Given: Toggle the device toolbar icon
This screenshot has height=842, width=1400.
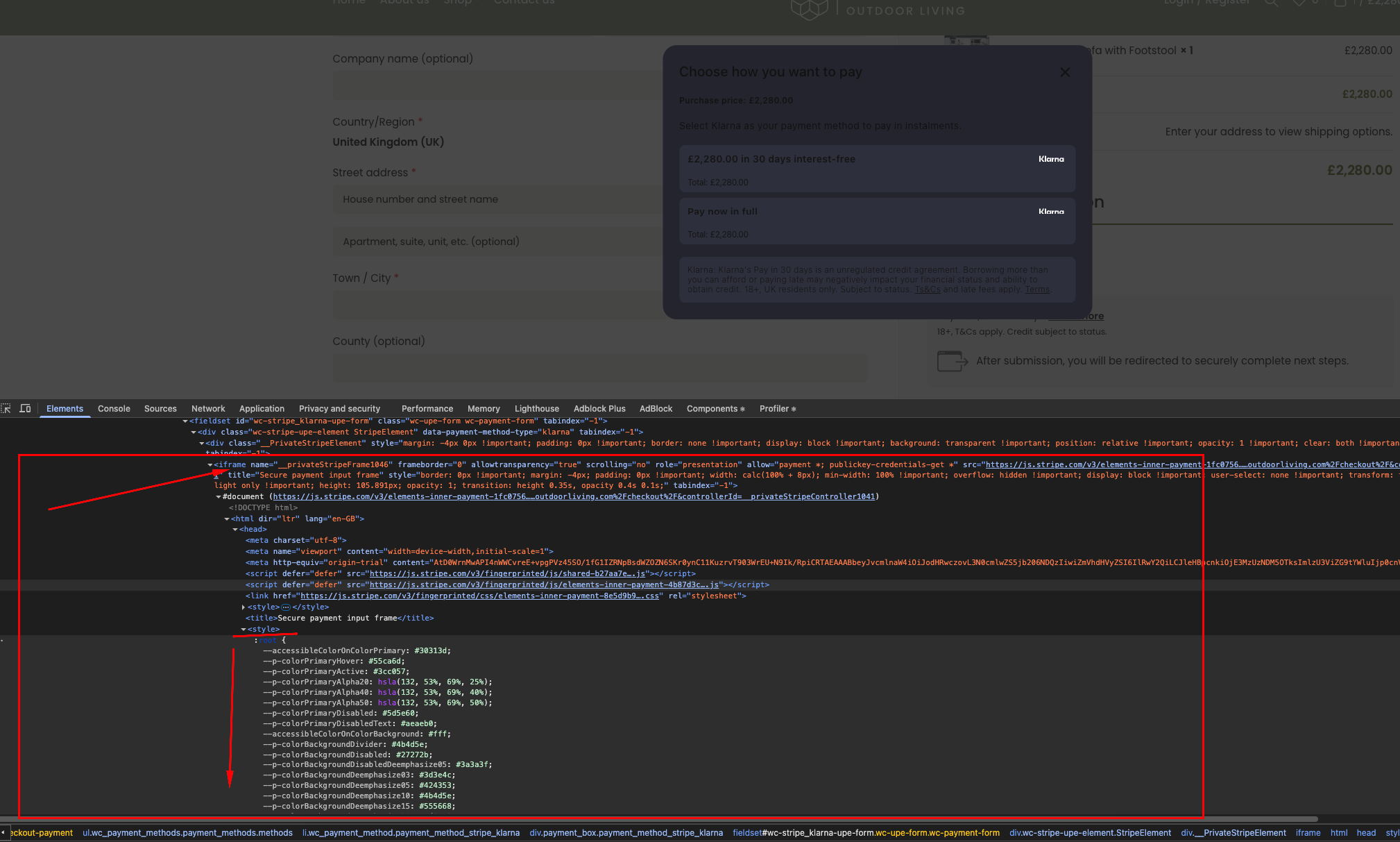Looking at the screenshot, I should [x=25, y=408].
